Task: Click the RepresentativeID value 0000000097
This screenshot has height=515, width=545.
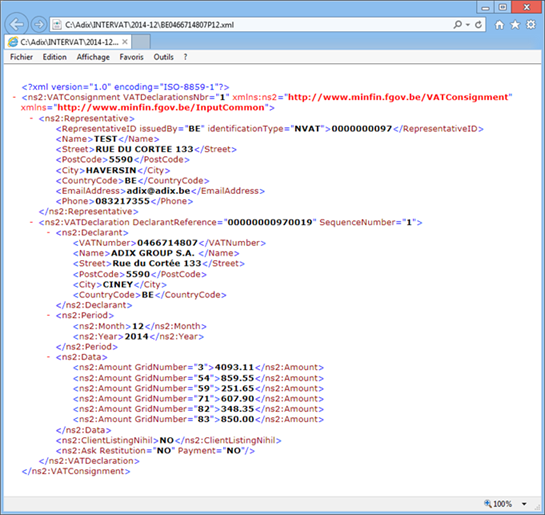Action: (x=361, y=129)
